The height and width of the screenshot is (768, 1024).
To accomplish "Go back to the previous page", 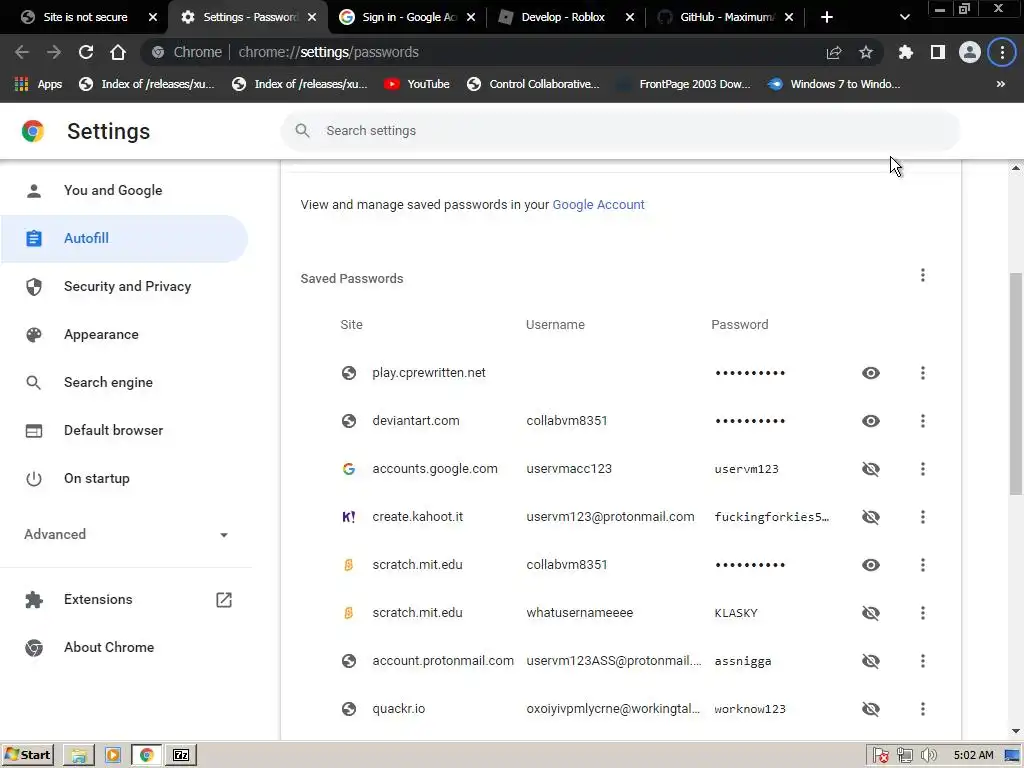I will pos(22,52).
